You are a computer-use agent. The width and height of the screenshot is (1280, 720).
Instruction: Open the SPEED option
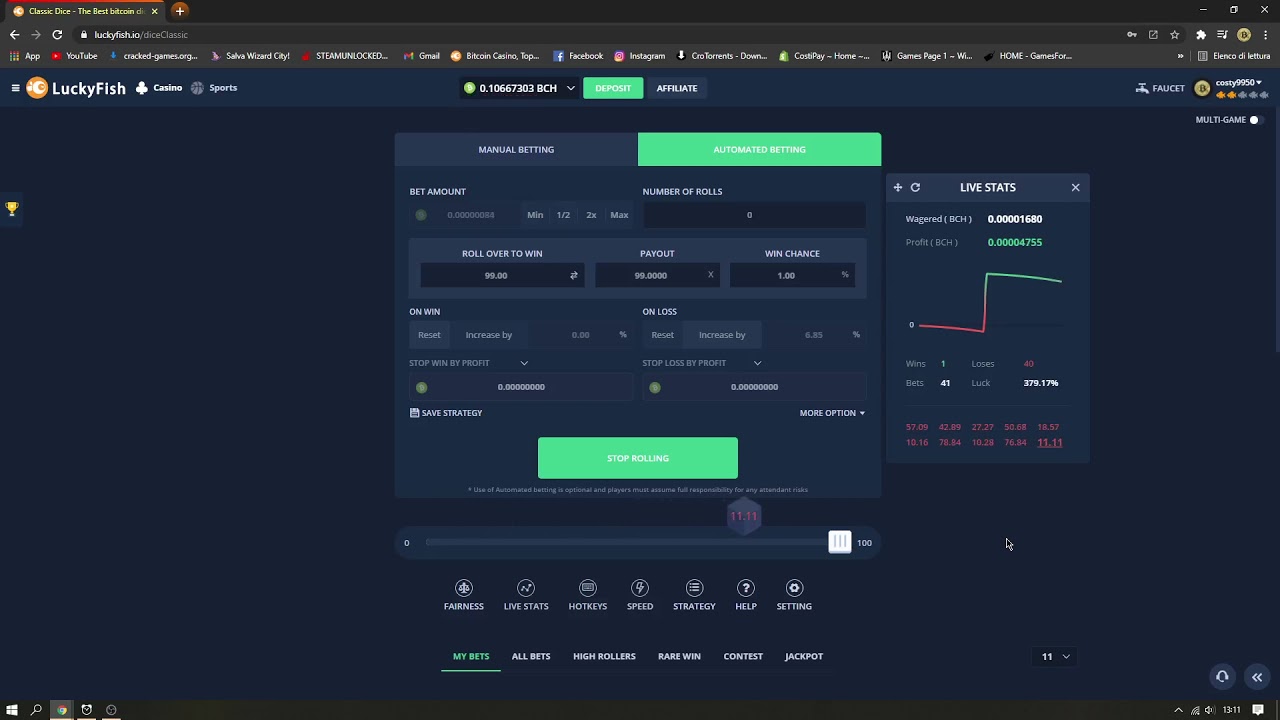tap(640, 595)
